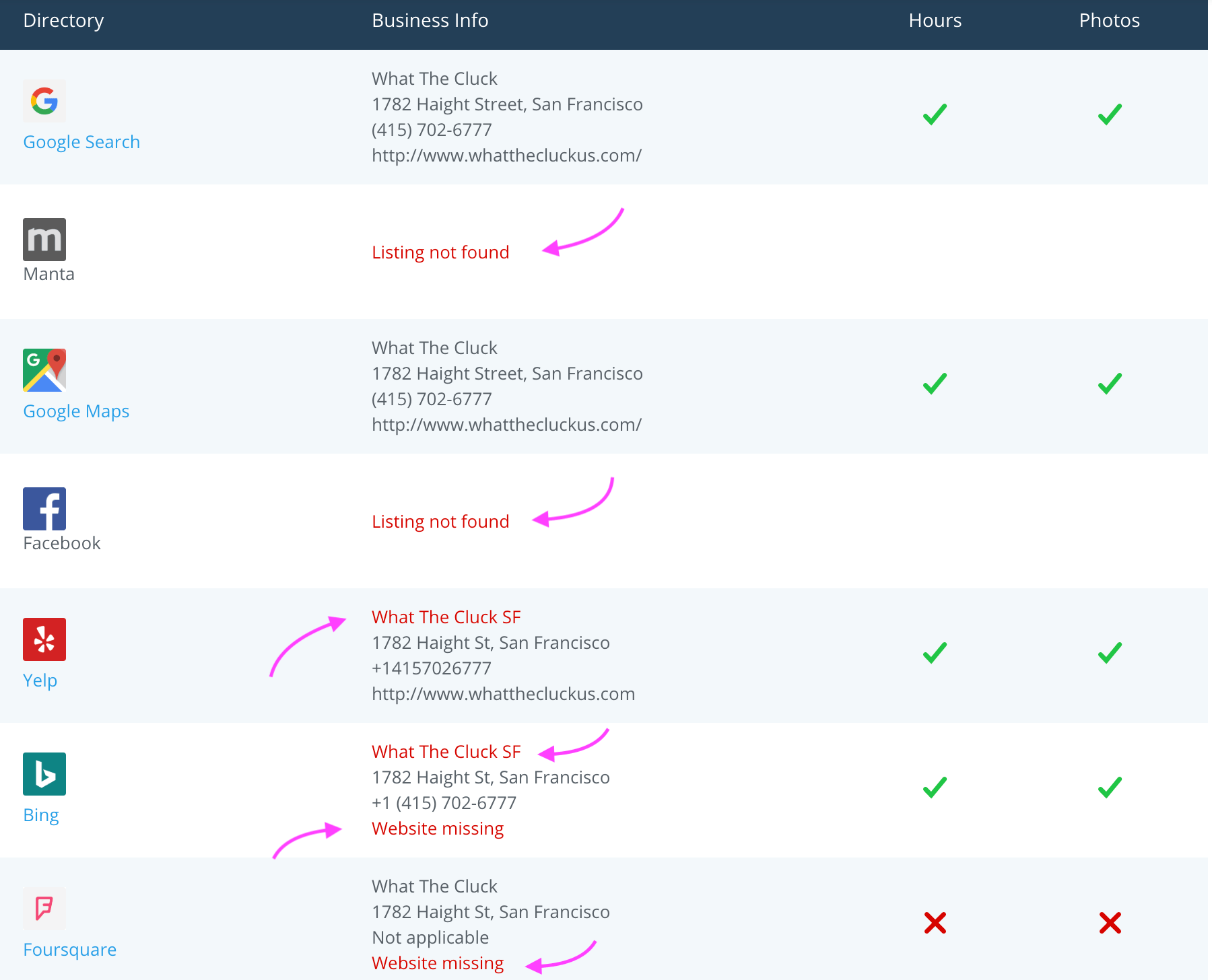The width and height of the screenshot is (1212, 980).
Task: Click phone (415) 702-6777 in Google Maps row
Action: click(432, 399)
